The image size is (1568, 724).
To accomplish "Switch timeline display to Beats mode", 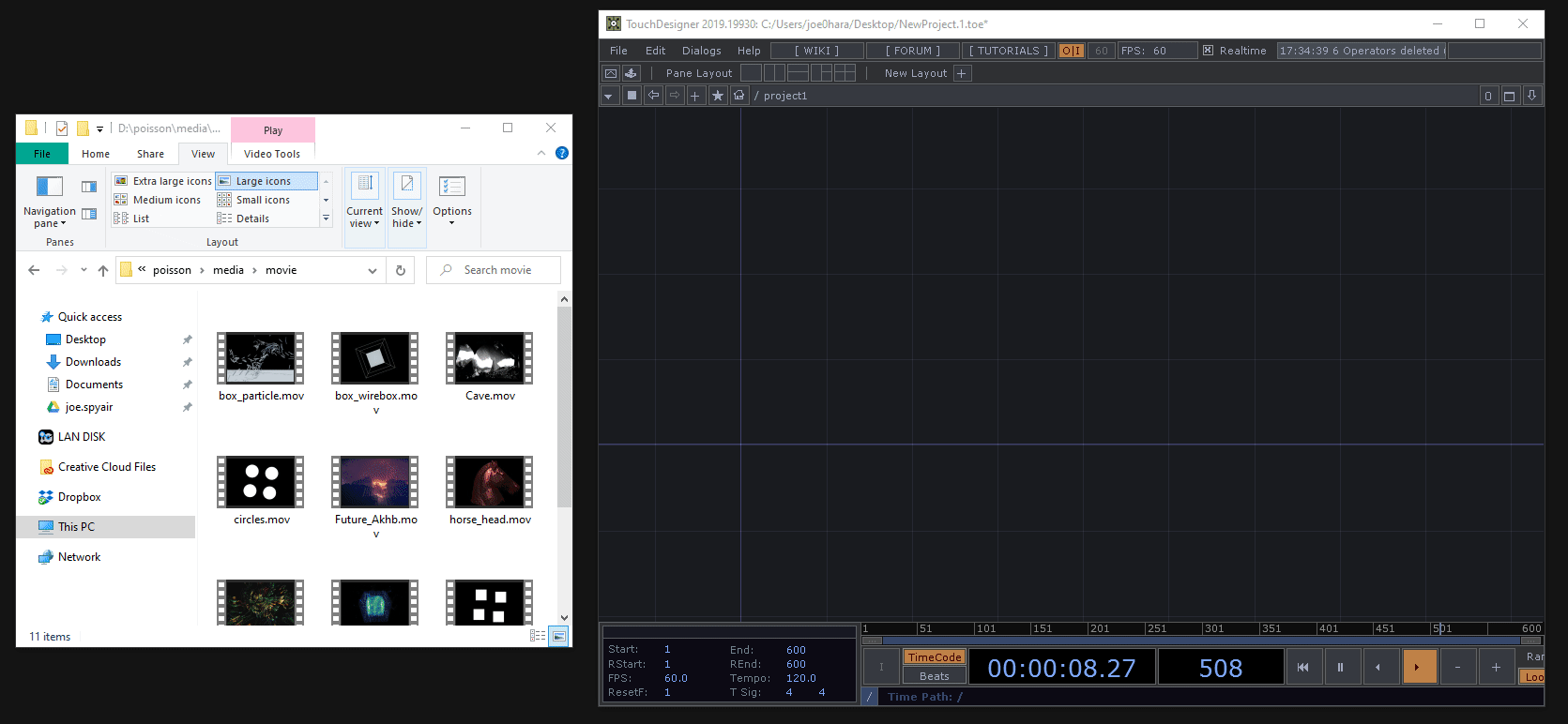I will (934, 676).
